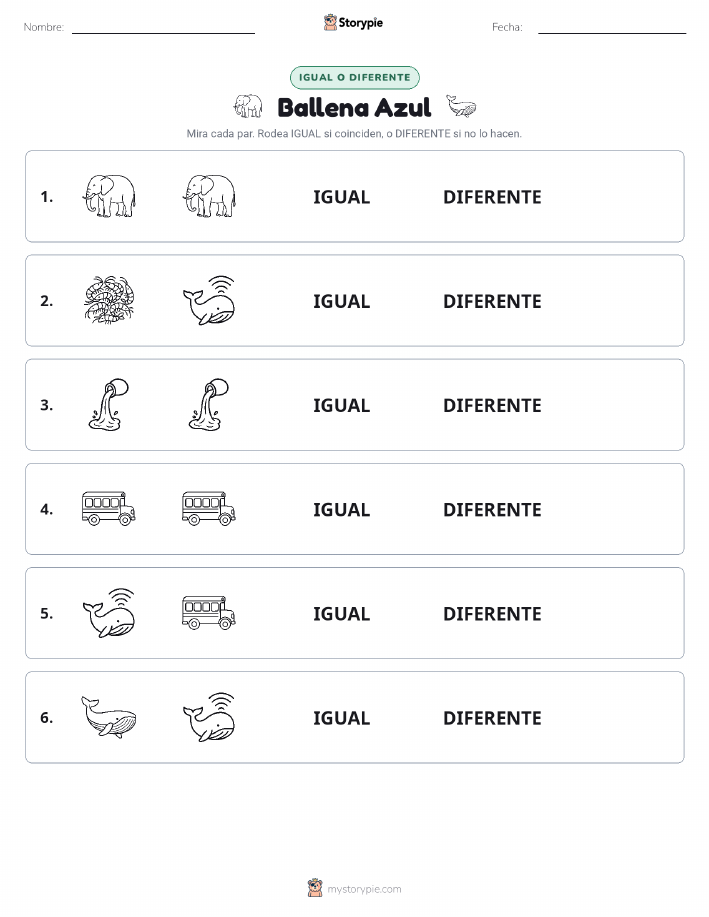Click the small whale beside the title
The image size is (709, 917).
click(x=461, y=106)
